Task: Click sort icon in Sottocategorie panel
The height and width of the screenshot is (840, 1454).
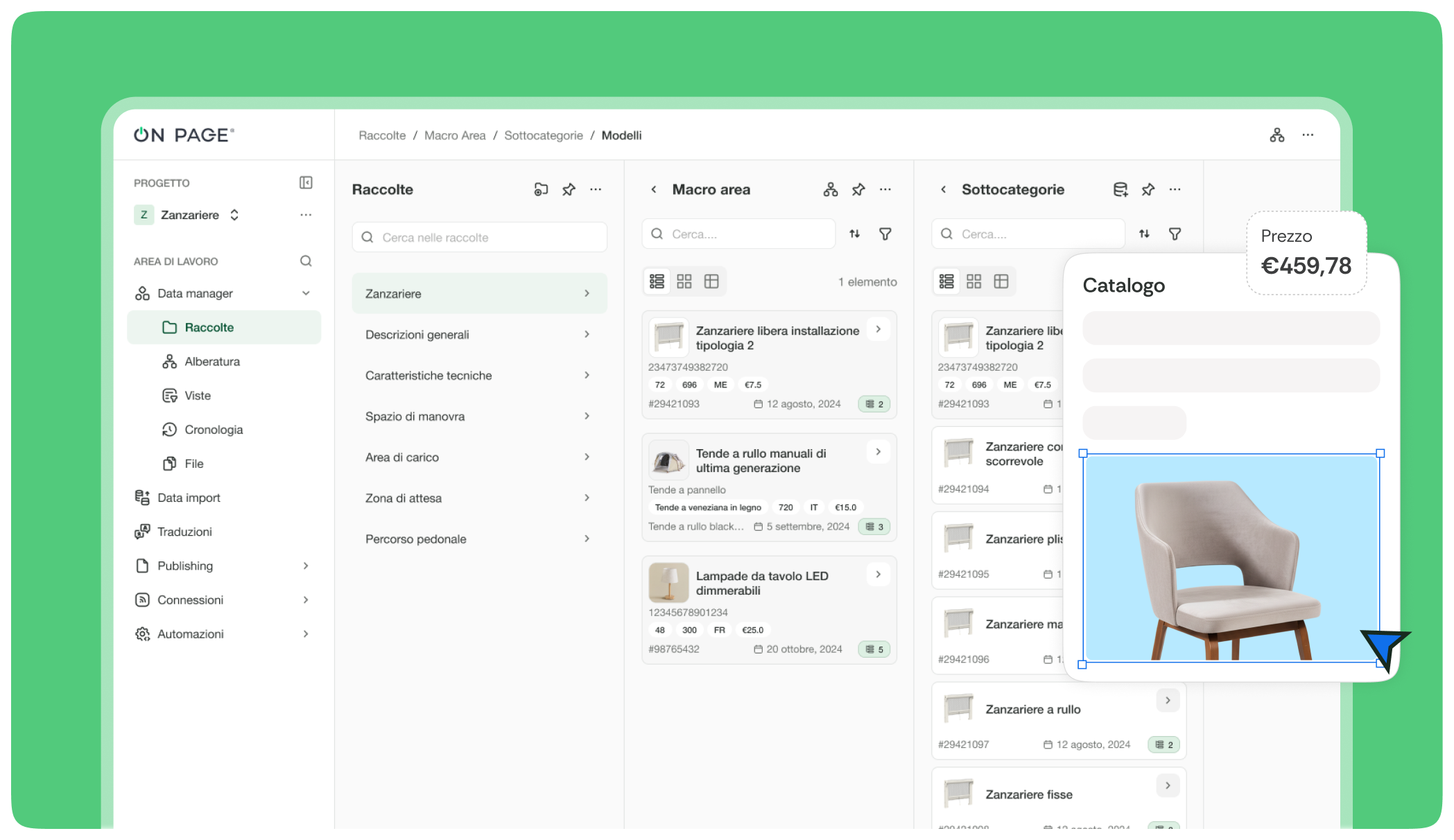Action: [x=1144, y=234]
